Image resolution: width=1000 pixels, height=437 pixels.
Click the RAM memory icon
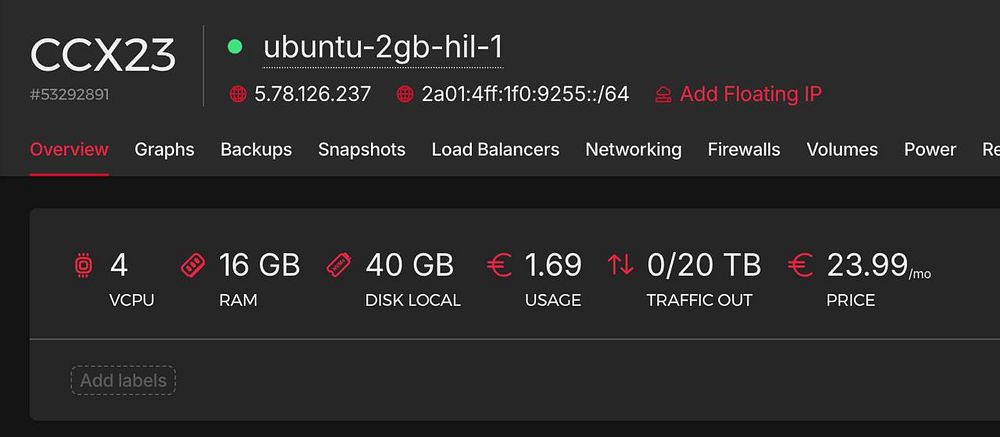pyautogui.click(x=192, y=266)
